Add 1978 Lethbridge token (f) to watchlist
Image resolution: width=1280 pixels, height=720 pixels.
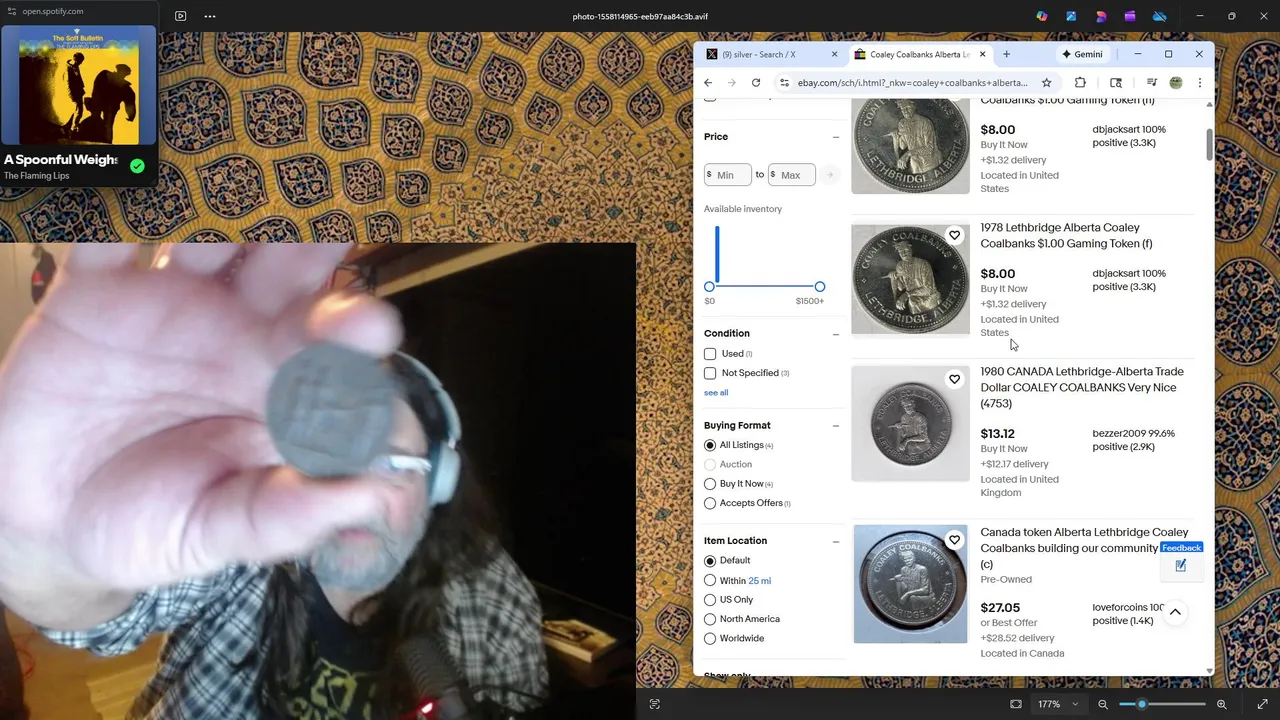[x=954, y=236]
